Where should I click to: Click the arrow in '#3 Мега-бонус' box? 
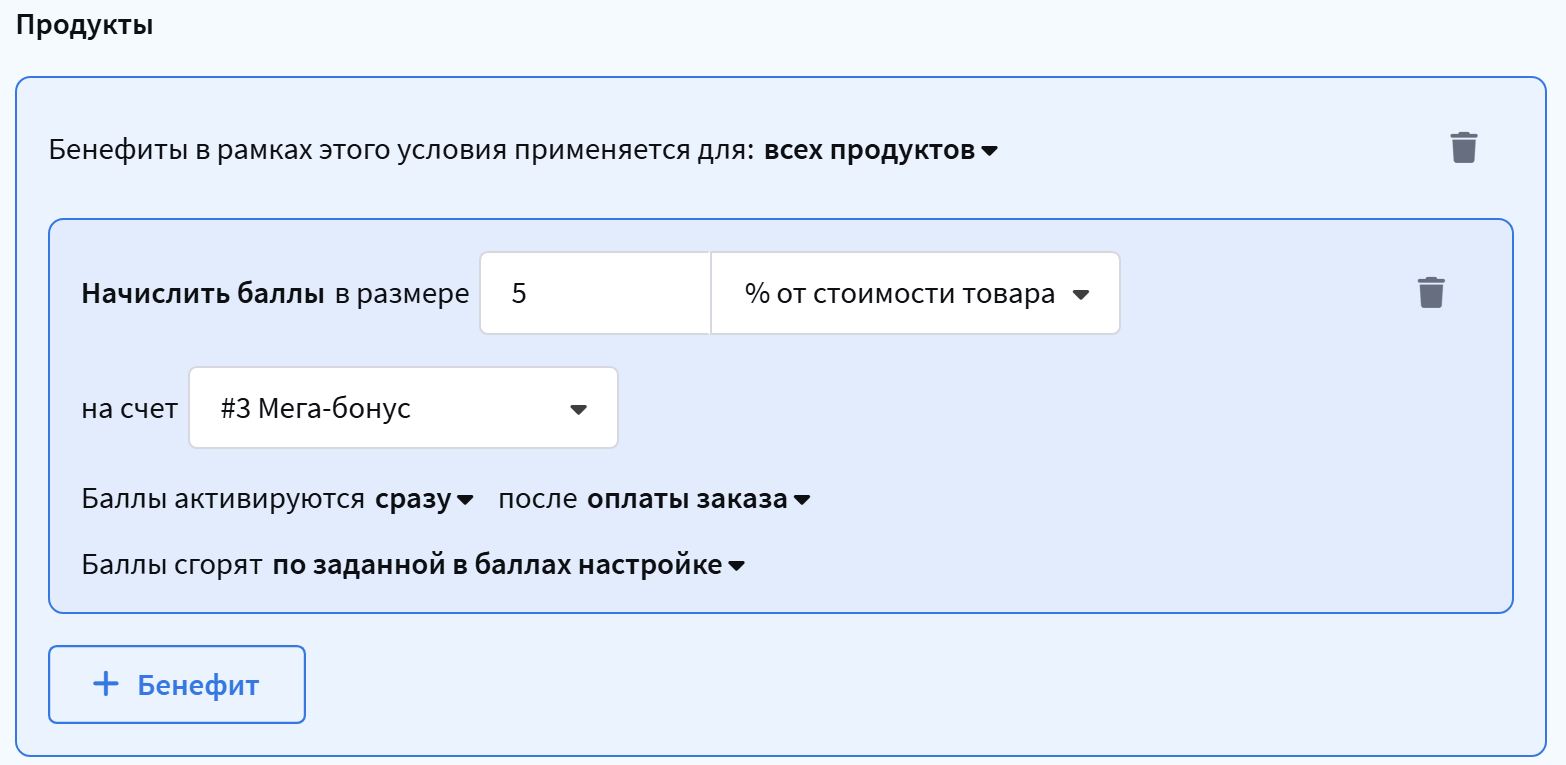tap(578, 410)
